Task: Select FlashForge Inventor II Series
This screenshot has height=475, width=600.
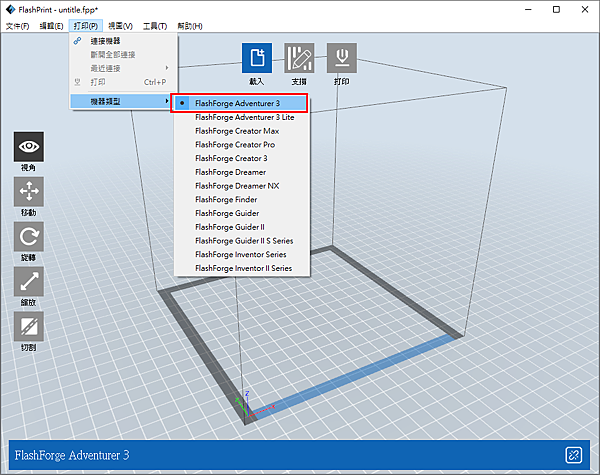Action: point(242,268)
